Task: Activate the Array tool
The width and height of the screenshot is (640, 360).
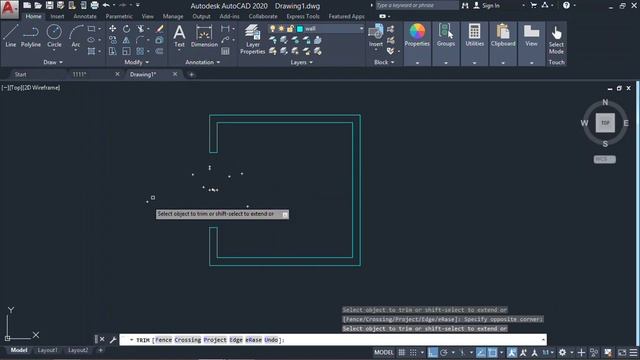Action: (140, 51)
